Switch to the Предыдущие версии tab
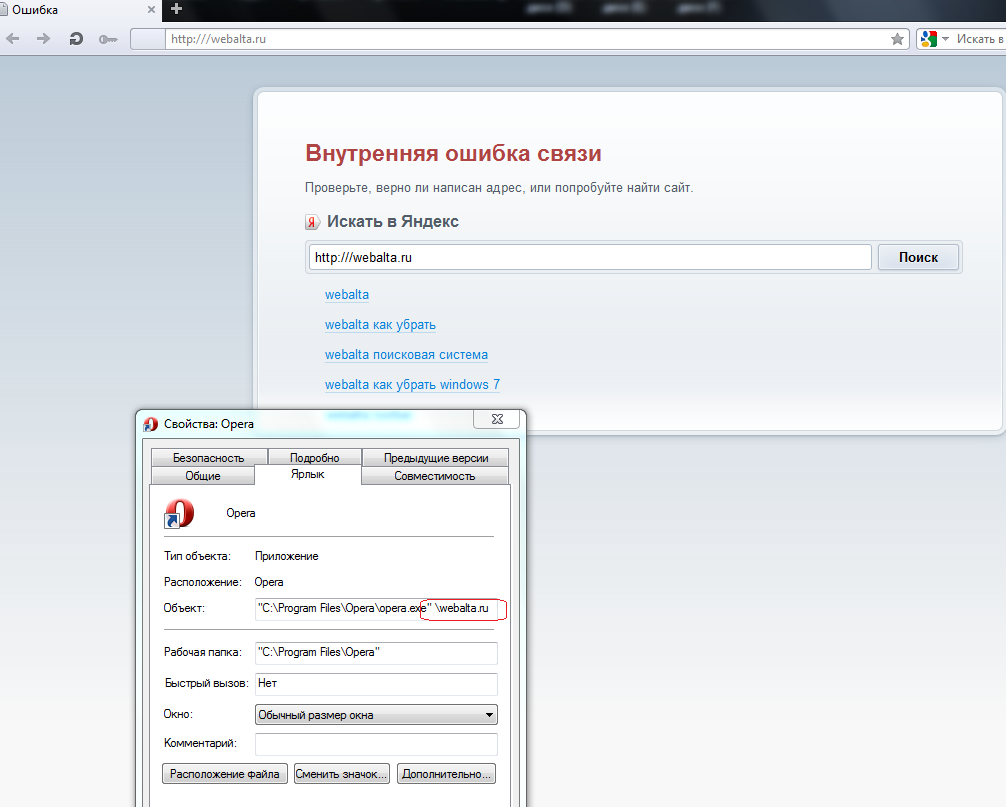 (436, 457)
